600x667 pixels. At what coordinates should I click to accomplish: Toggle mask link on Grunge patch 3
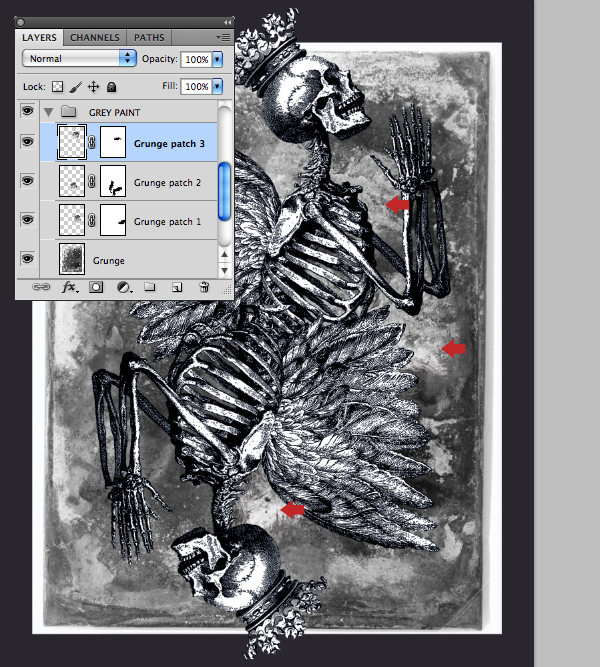tap(92, 143)
